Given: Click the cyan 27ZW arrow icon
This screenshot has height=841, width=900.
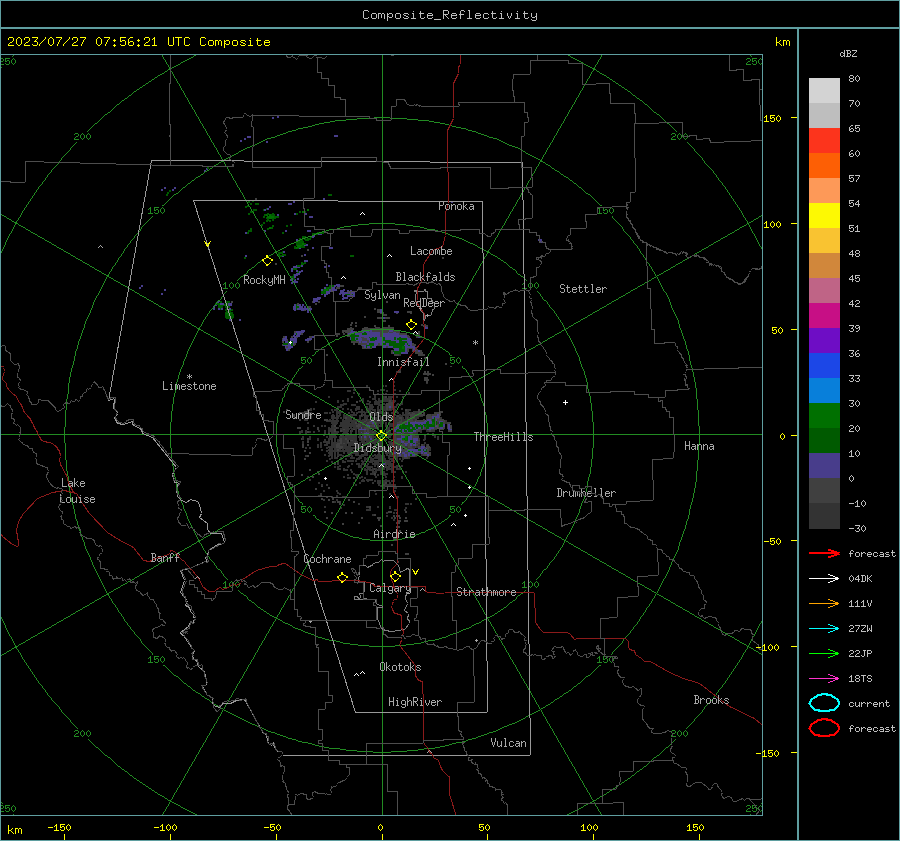Looking at the screenshot, I should [824, 628].
